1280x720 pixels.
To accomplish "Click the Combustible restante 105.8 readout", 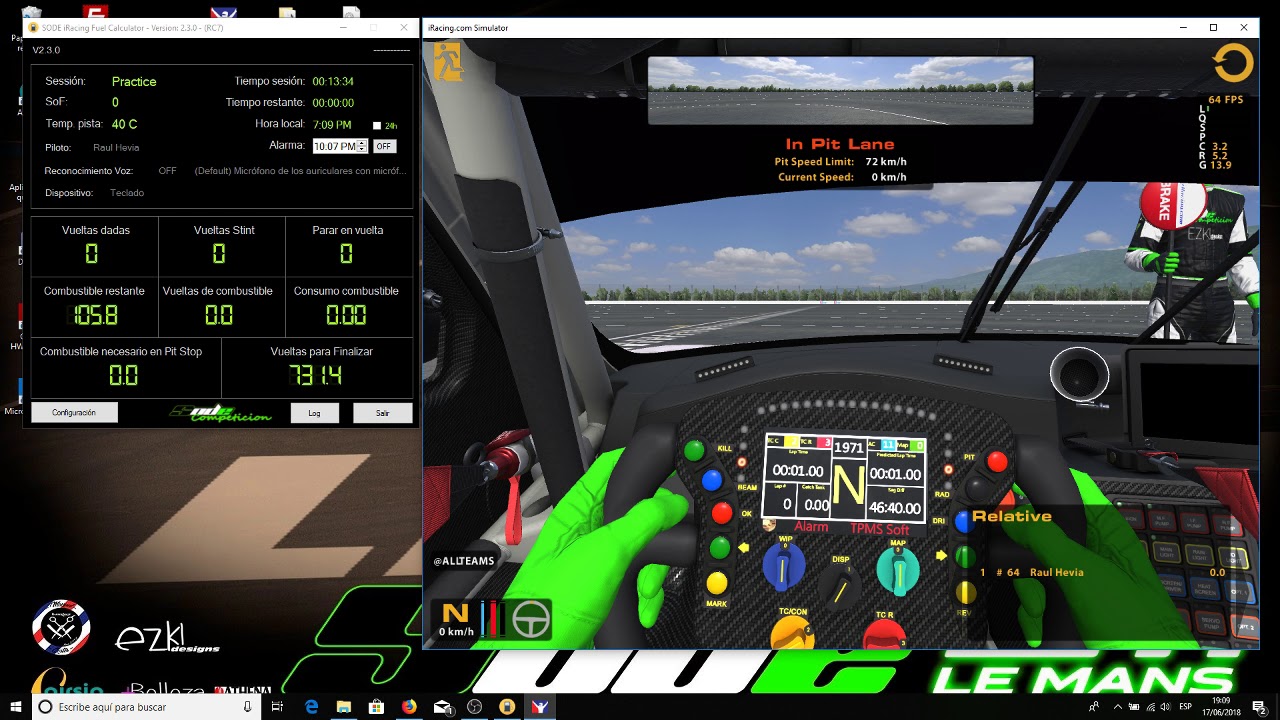I will (95, 316).
